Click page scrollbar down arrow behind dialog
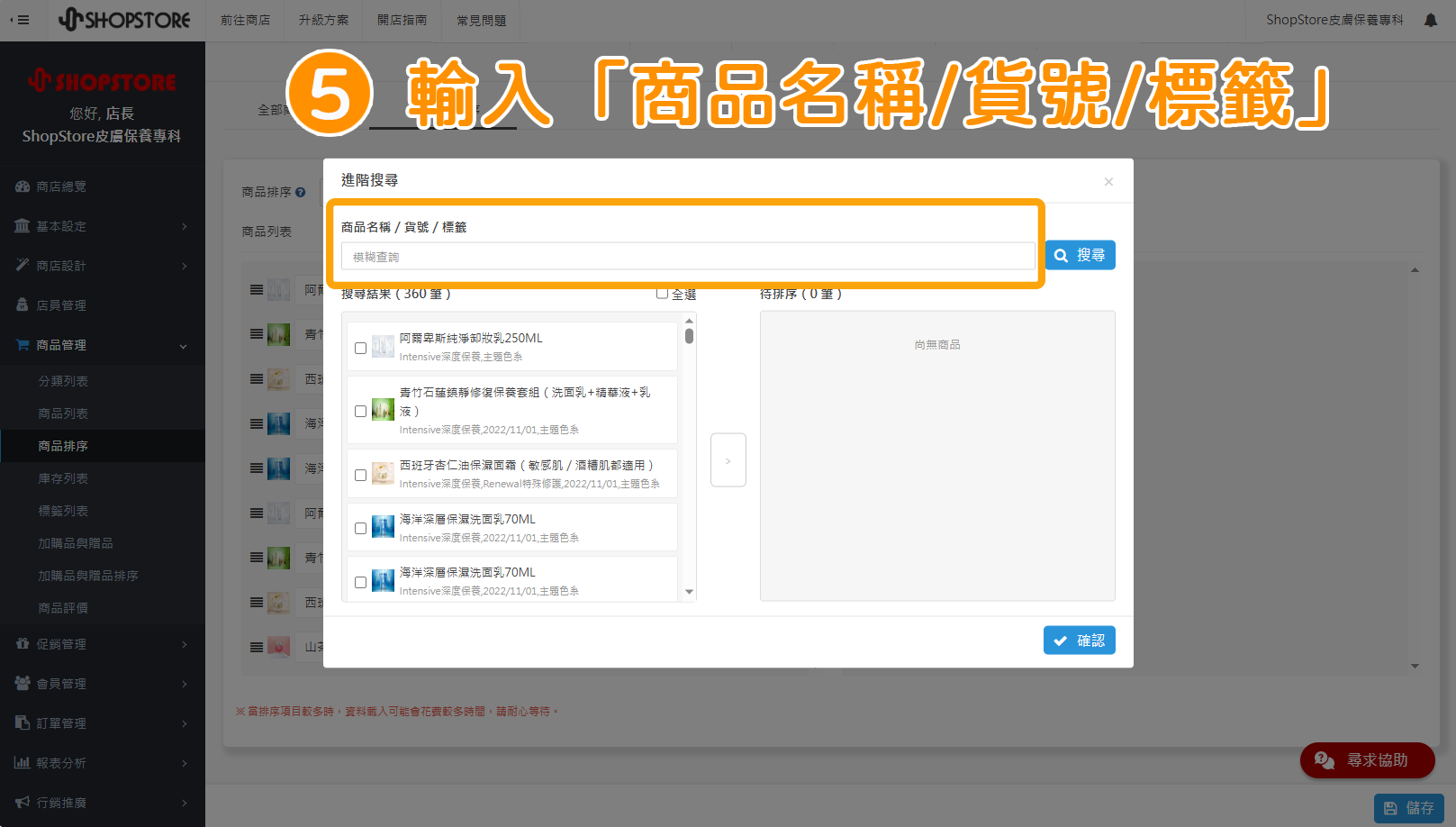The width and height of the screenshot is (1456, 827). (1415, 667)
